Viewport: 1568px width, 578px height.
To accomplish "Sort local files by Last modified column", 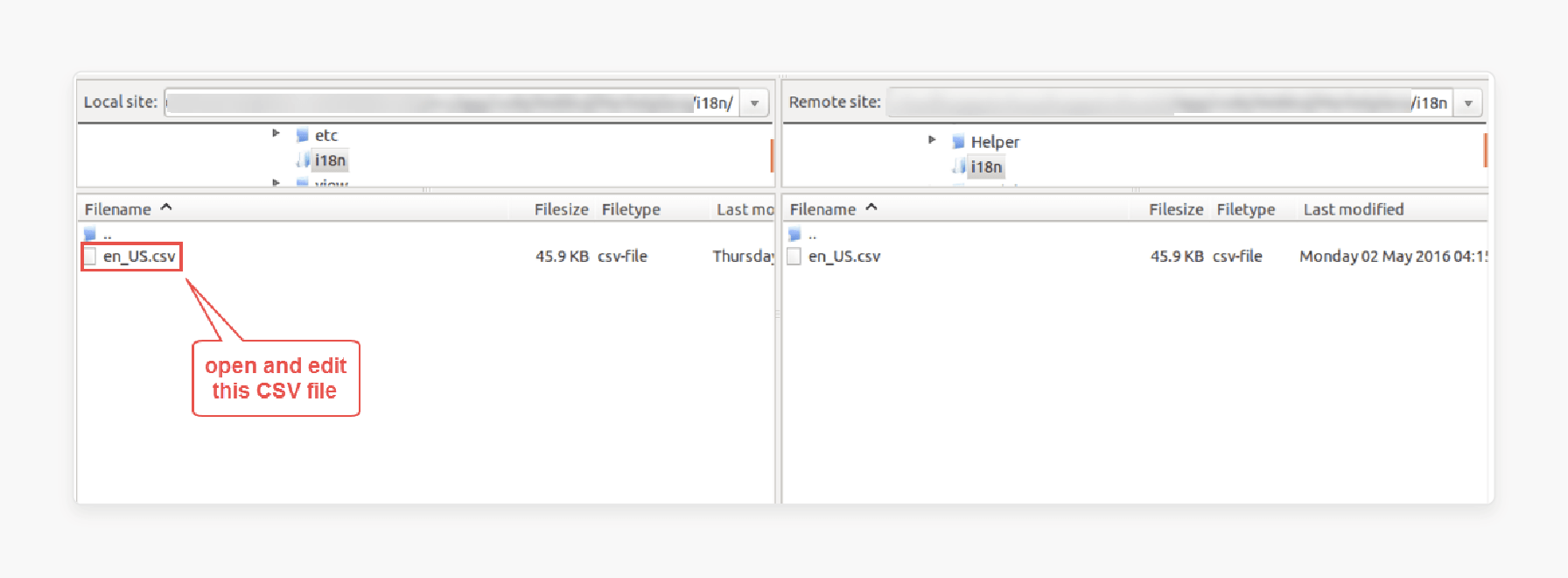I will [x=745, y=209].
